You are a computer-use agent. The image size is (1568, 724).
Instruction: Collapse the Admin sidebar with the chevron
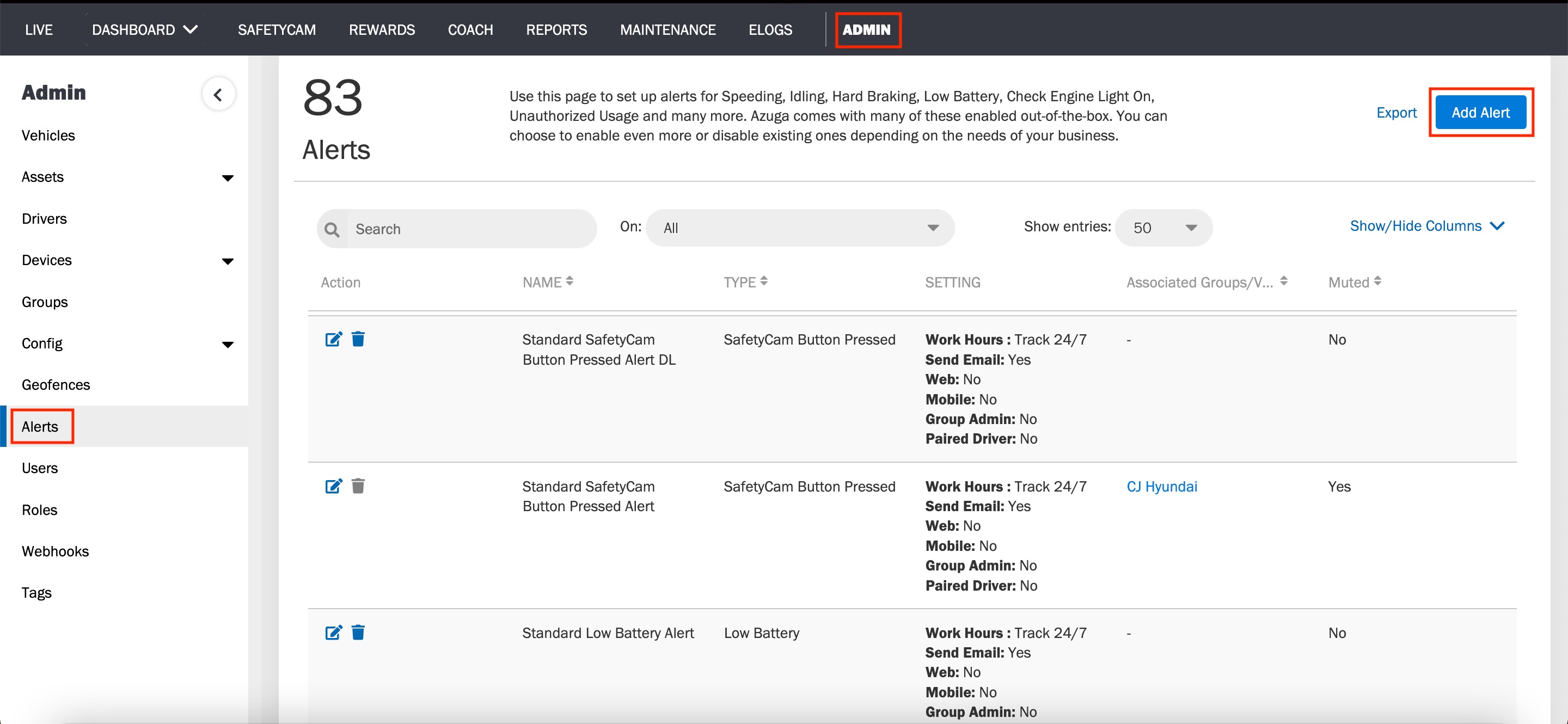point(218,94)
